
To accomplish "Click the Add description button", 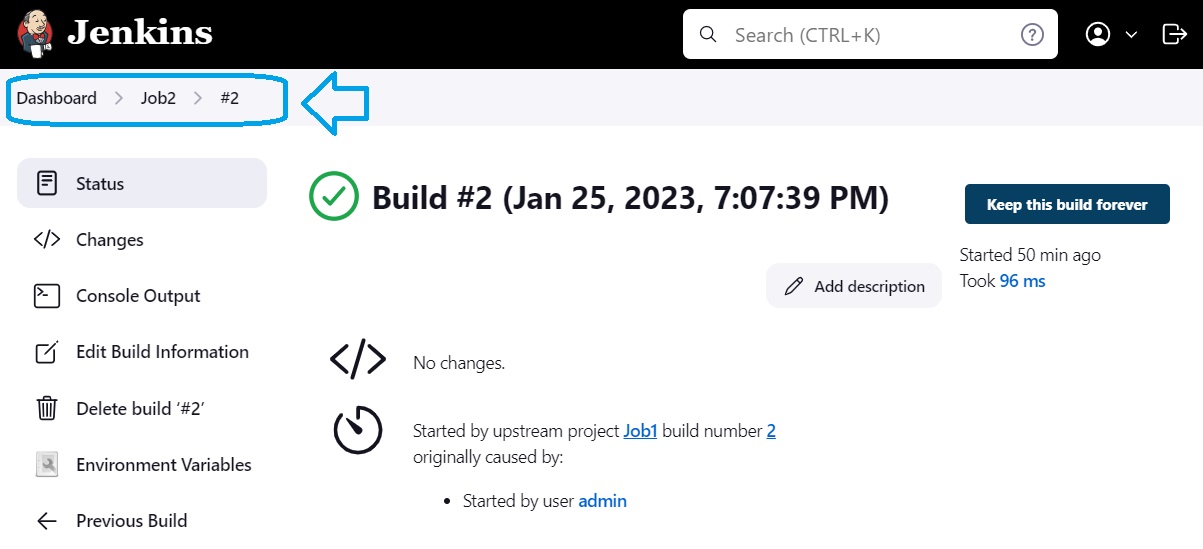I will point(854,286).
